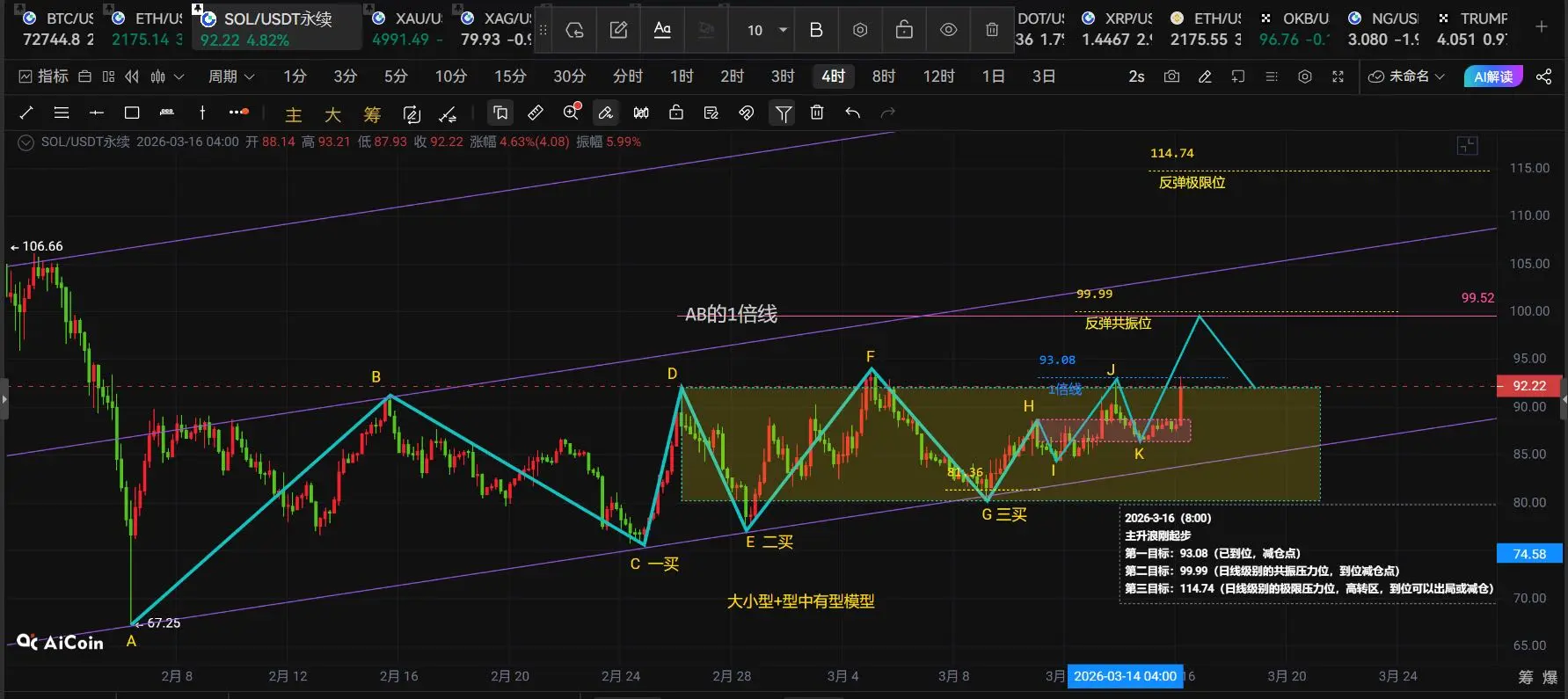
Task: Click the 爆 liquidation icon at bottom right
Action: click(x=1550, y=677)
